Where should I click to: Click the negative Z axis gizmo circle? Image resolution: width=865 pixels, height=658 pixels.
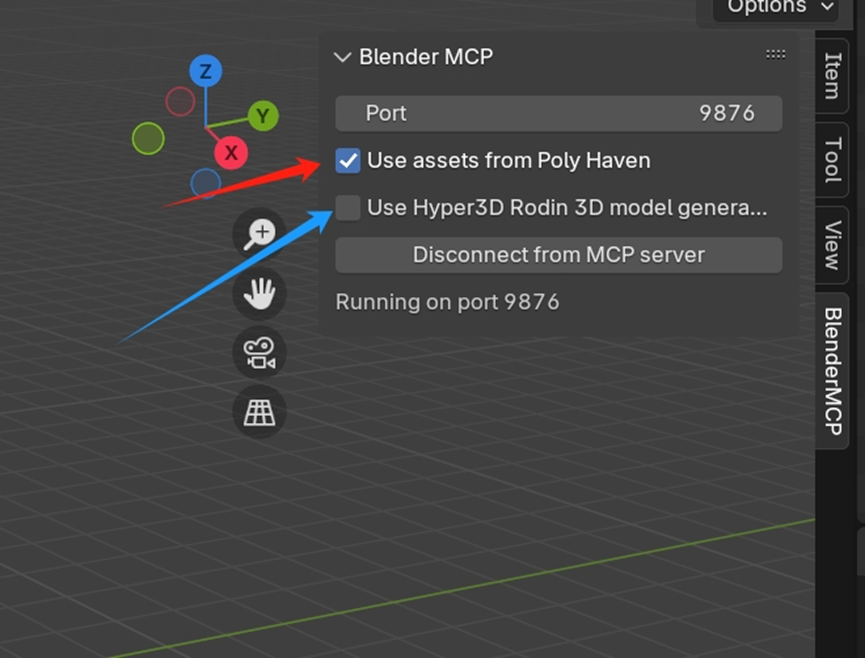[x=206, y=184]
